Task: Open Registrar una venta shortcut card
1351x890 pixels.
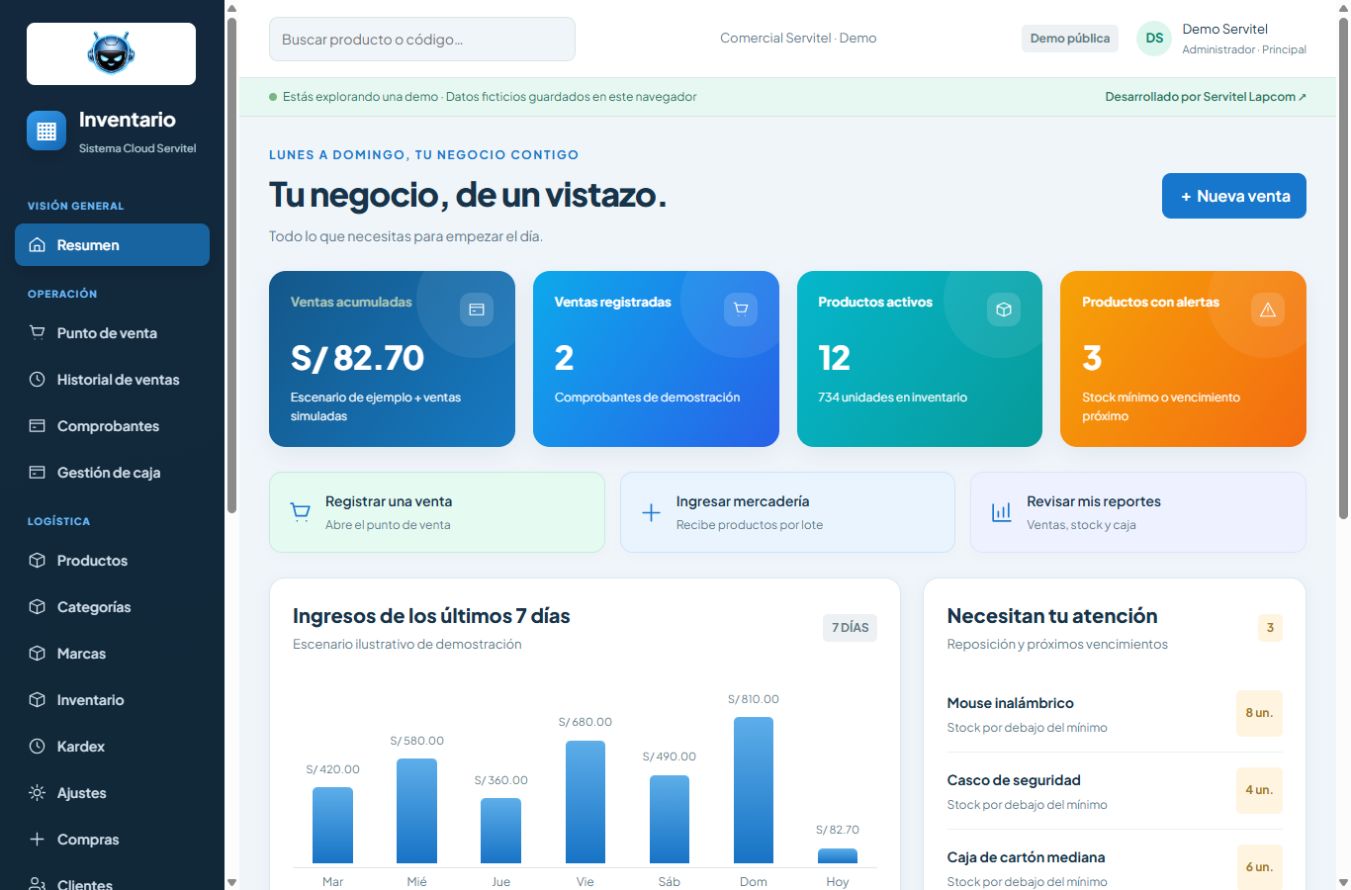Action: (x=437, y=512)
